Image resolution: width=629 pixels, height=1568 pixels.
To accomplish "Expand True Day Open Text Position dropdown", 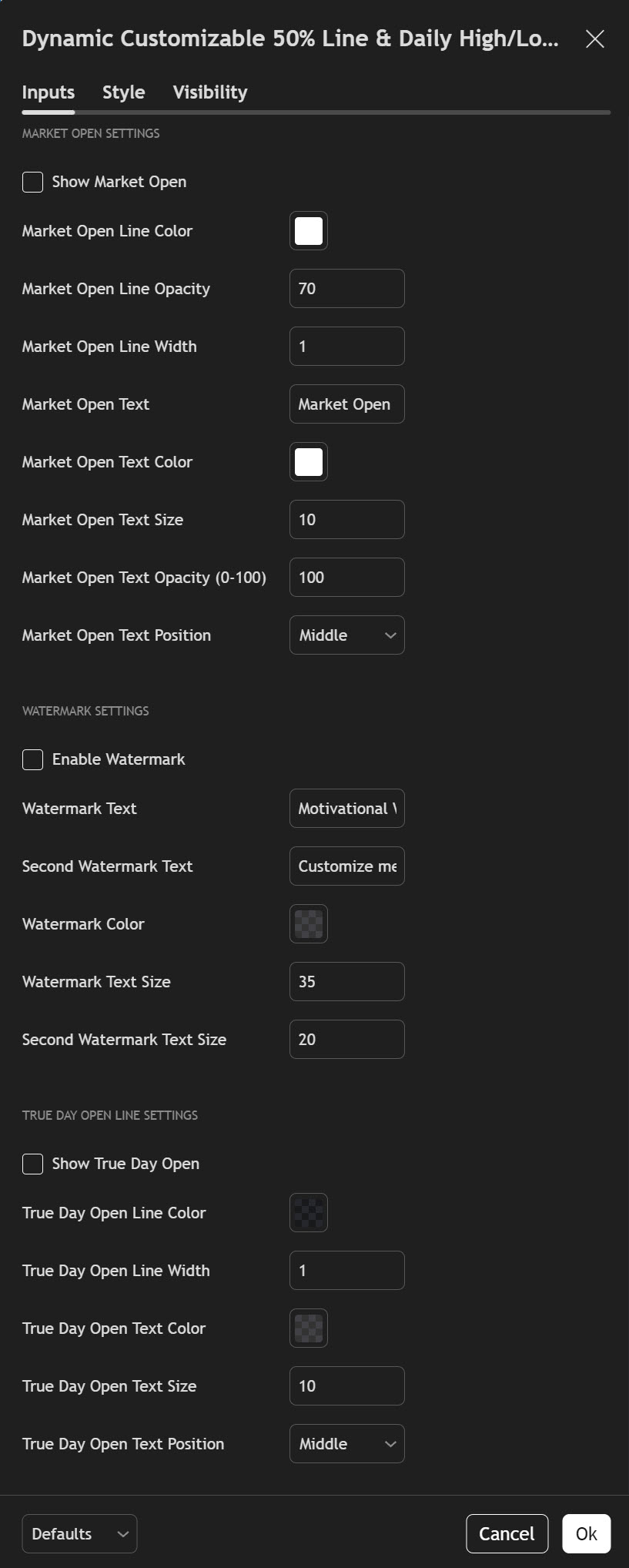I will coord(346,1444).
